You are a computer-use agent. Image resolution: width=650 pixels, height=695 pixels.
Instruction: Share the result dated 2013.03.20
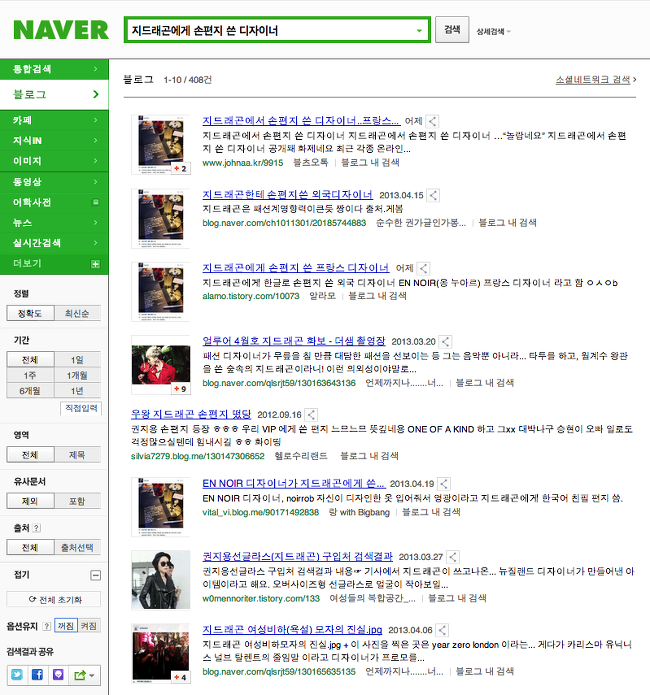tap(446, 341)
